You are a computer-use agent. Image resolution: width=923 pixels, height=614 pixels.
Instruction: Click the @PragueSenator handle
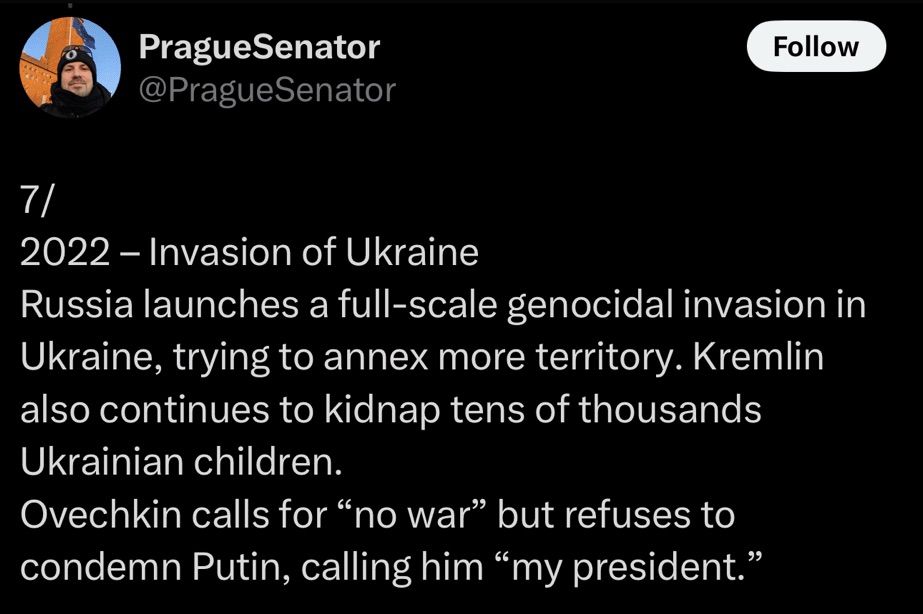pos(267,90)
